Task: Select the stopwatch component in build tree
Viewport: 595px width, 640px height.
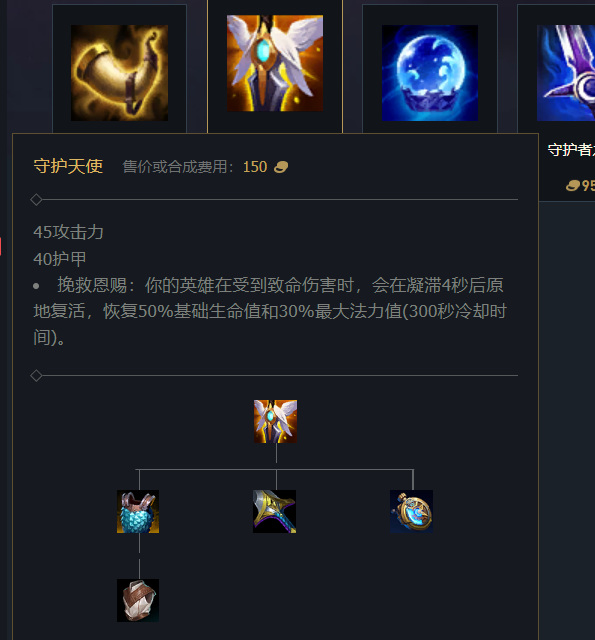Action: click(411, 511)
